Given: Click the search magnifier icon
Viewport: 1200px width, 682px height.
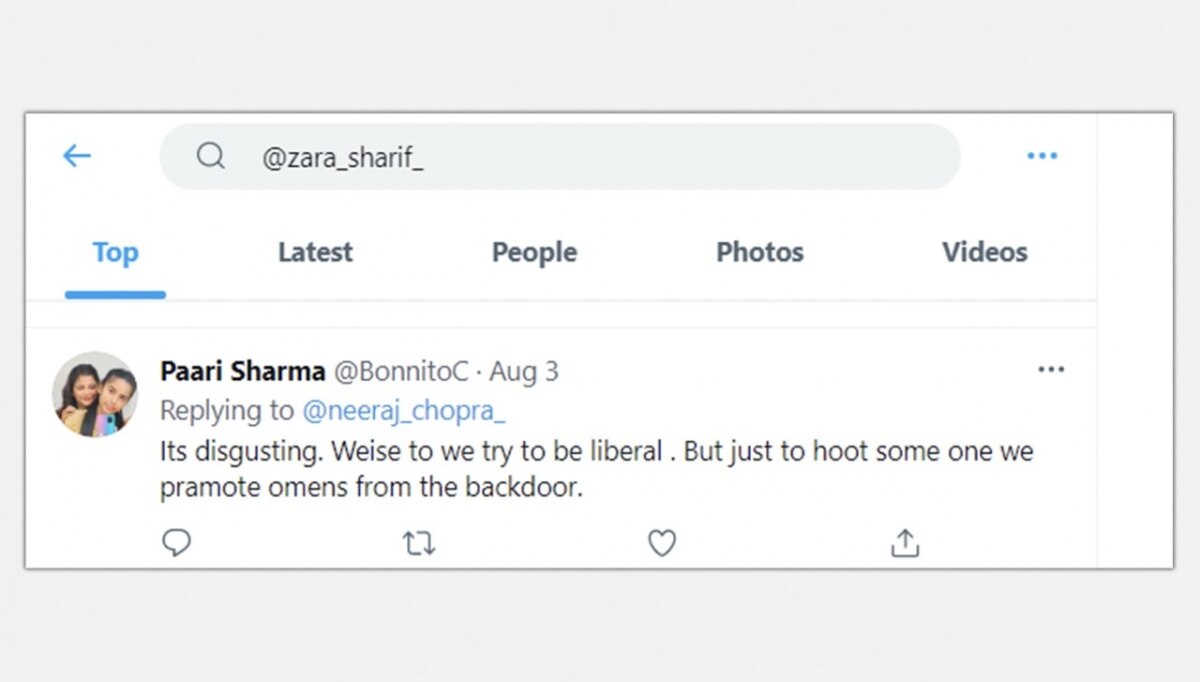Looking at the screenshot, I should click(210, 156).
